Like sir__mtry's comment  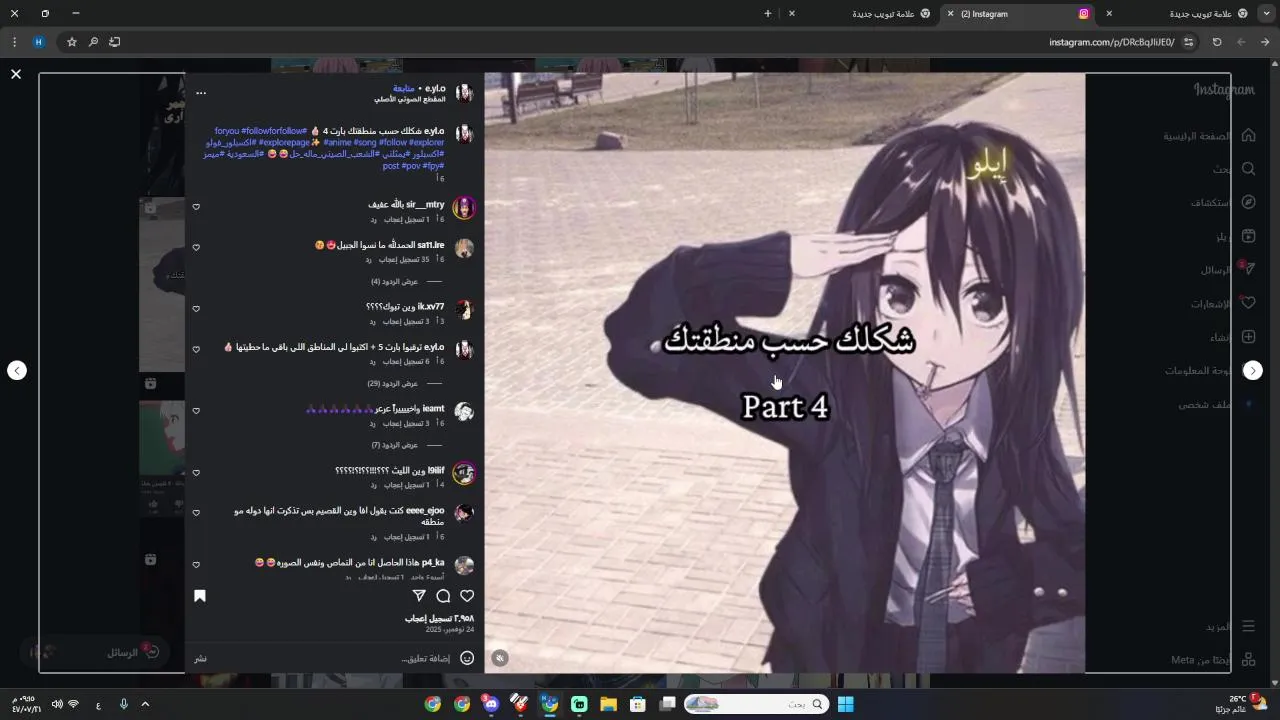coord(196,207)
